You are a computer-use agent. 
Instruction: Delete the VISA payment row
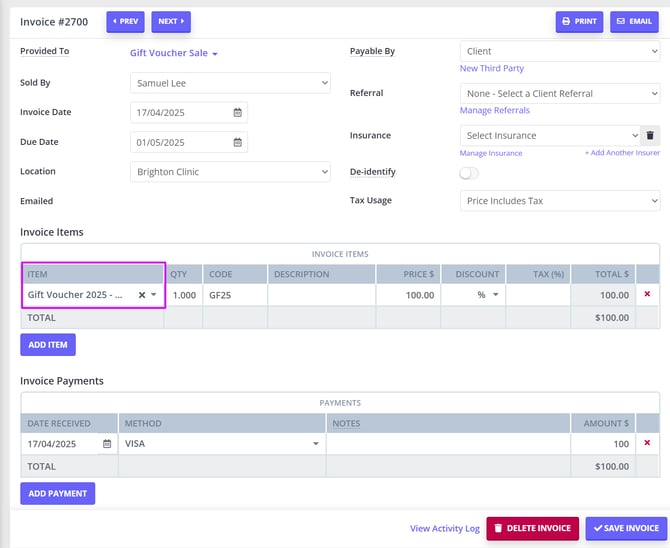(647, 443)
